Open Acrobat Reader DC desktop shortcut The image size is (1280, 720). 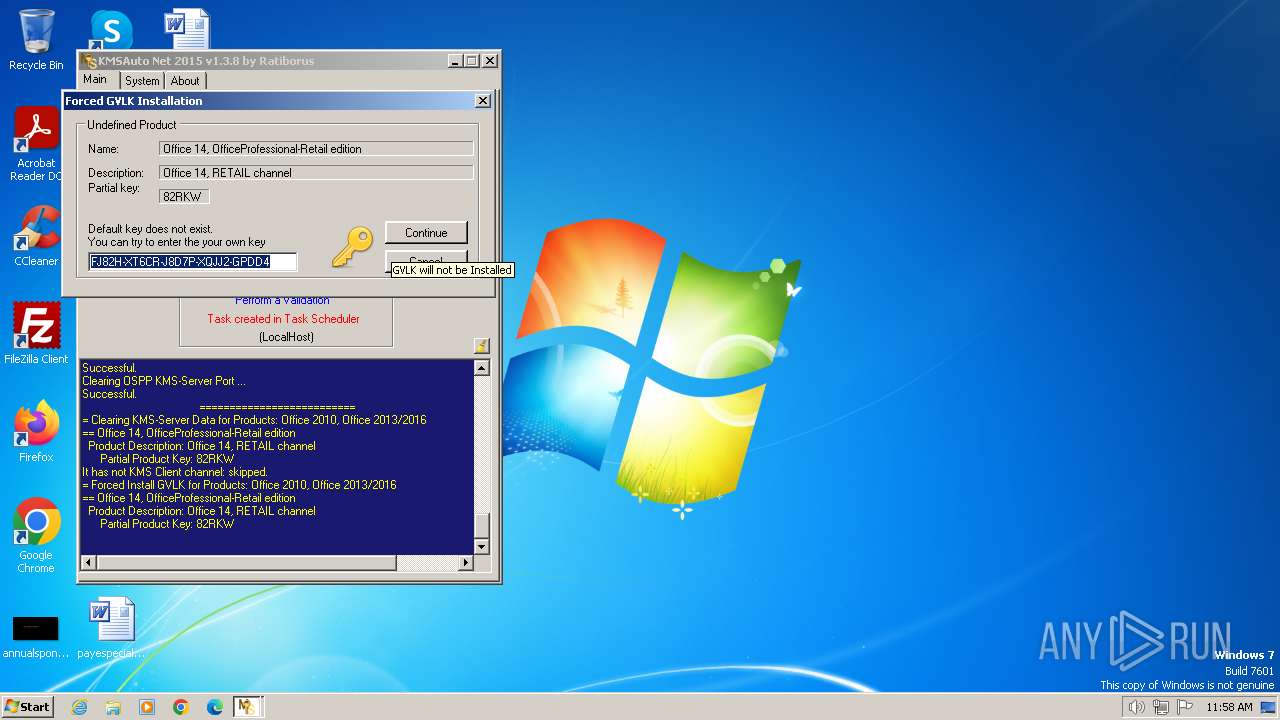point(36,145)
